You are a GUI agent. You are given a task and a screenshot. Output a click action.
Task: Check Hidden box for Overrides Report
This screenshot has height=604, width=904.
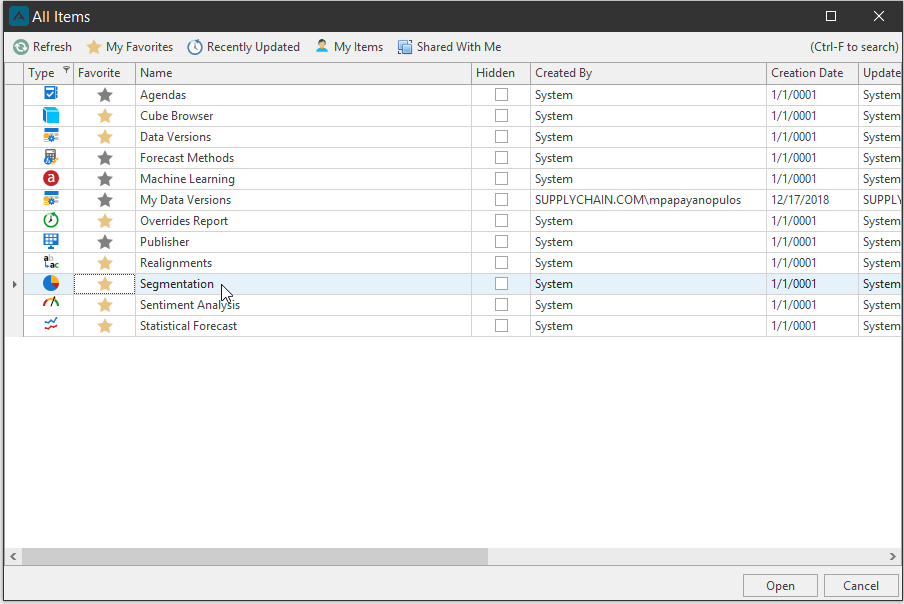pyautogui.click(x=502, y=221)
